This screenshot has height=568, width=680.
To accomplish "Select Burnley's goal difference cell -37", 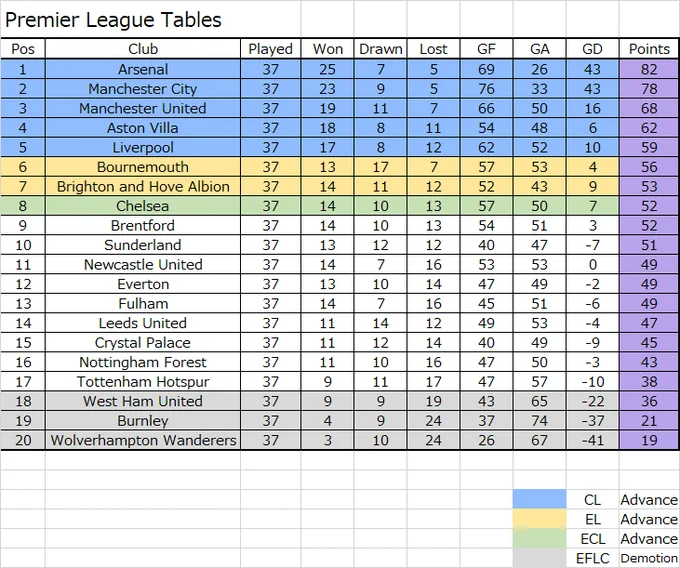I will pos(592,421).
